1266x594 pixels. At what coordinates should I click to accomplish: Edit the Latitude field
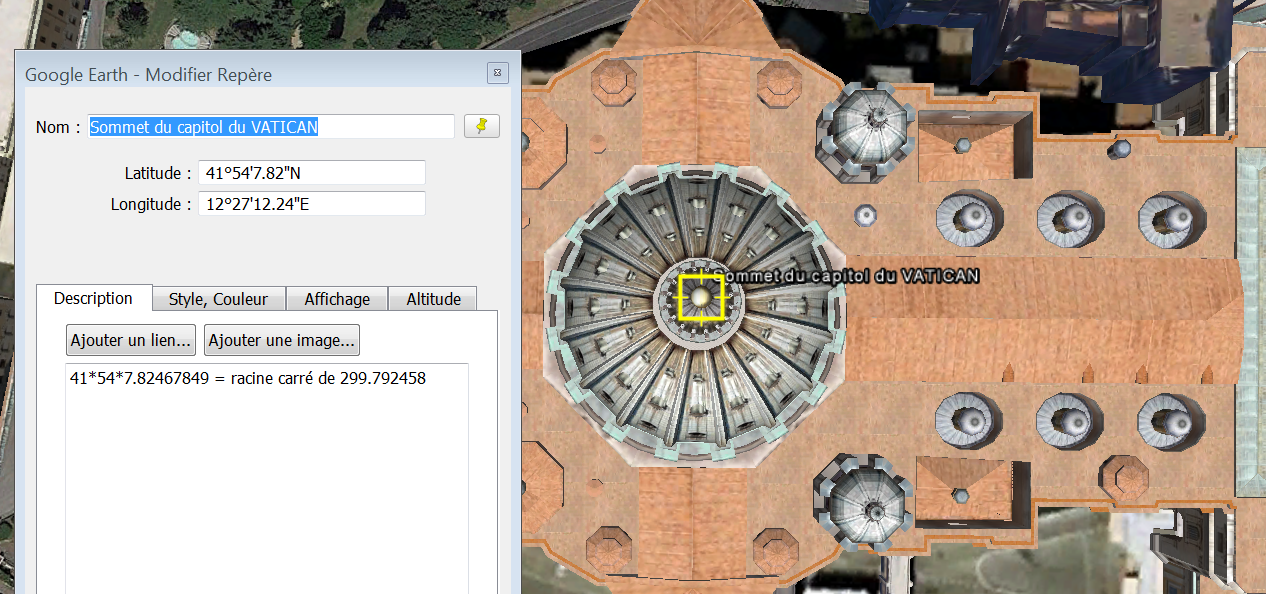pyautogui.click(x=312, y=173)
